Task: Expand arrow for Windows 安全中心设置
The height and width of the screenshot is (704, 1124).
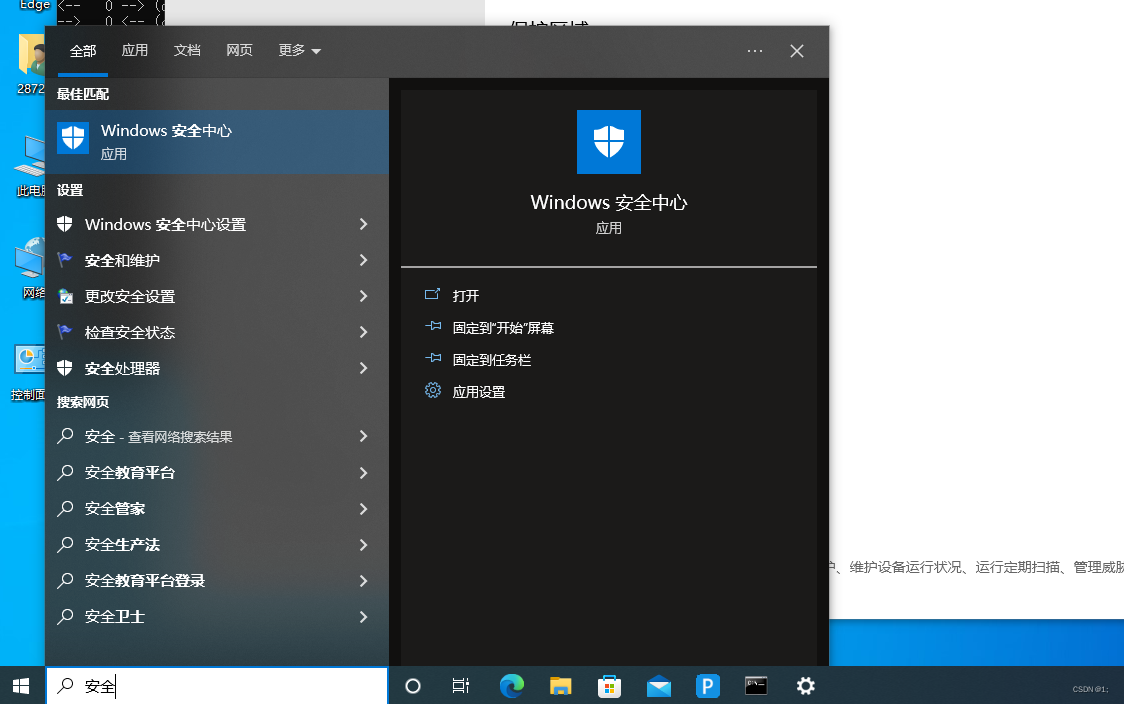Action: (x=363, y=224)
